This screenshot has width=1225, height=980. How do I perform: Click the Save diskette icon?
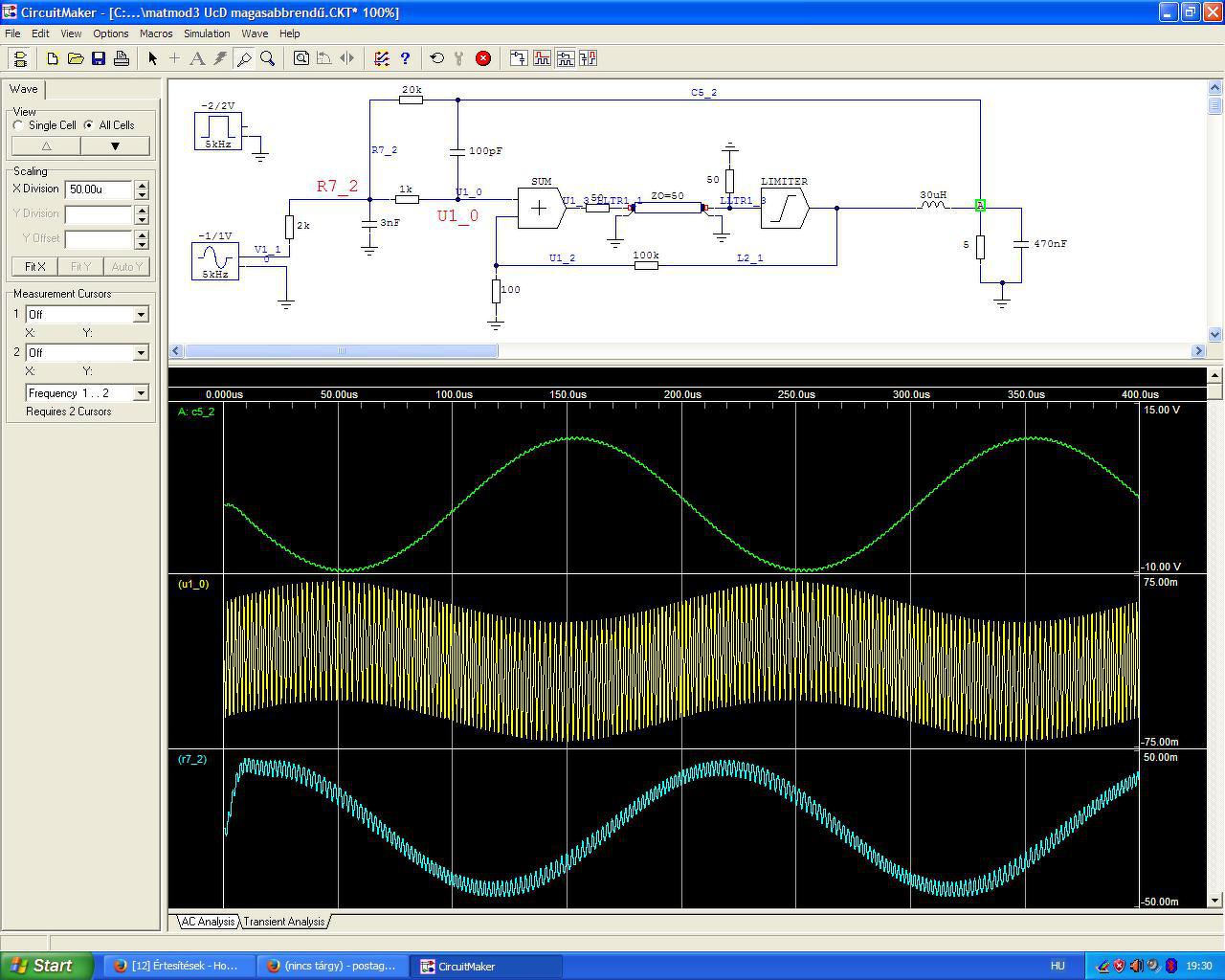pyautogui.click(x=99, y=58)
